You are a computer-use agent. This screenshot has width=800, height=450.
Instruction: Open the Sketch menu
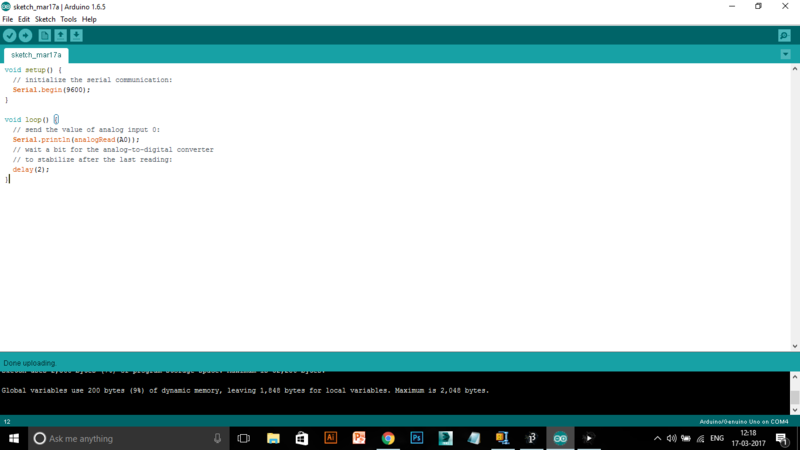click(45, 19)
